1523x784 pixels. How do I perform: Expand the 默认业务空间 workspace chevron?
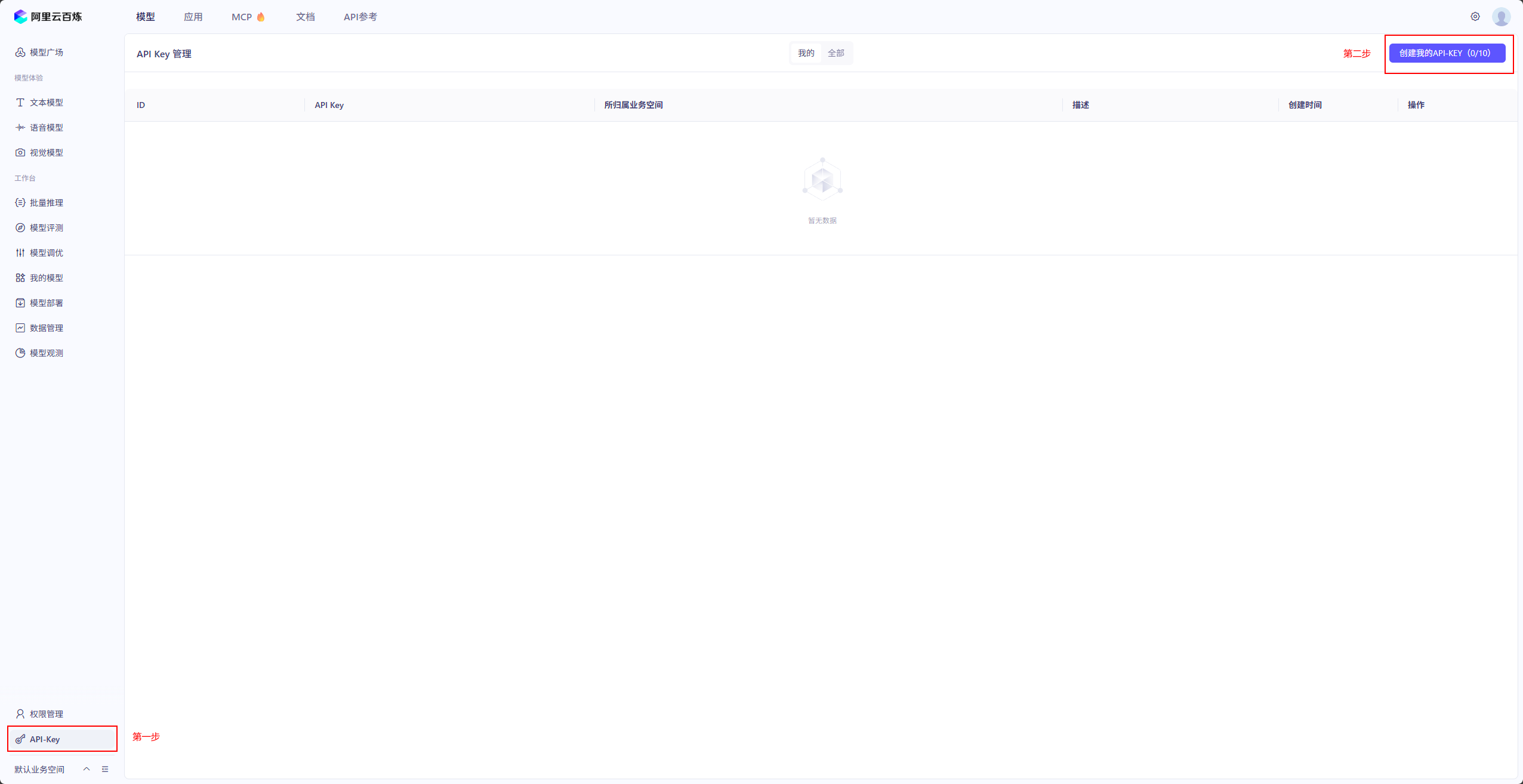coord(87,769)
